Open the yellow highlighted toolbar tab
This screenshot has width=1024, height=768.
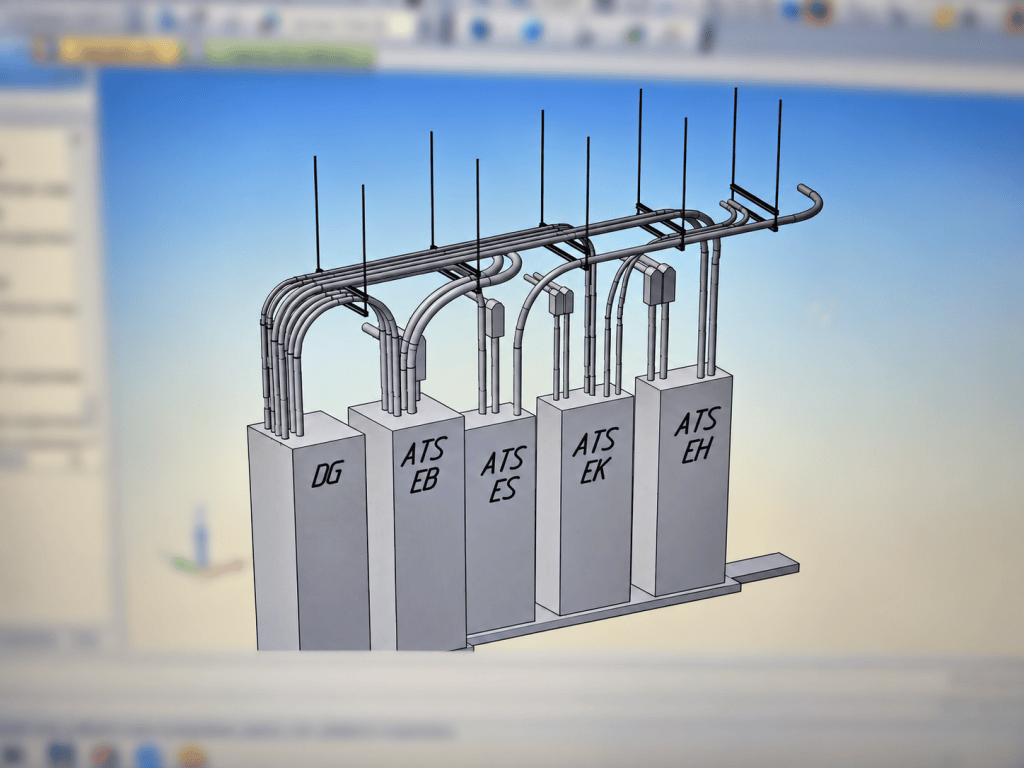point(119,50)
